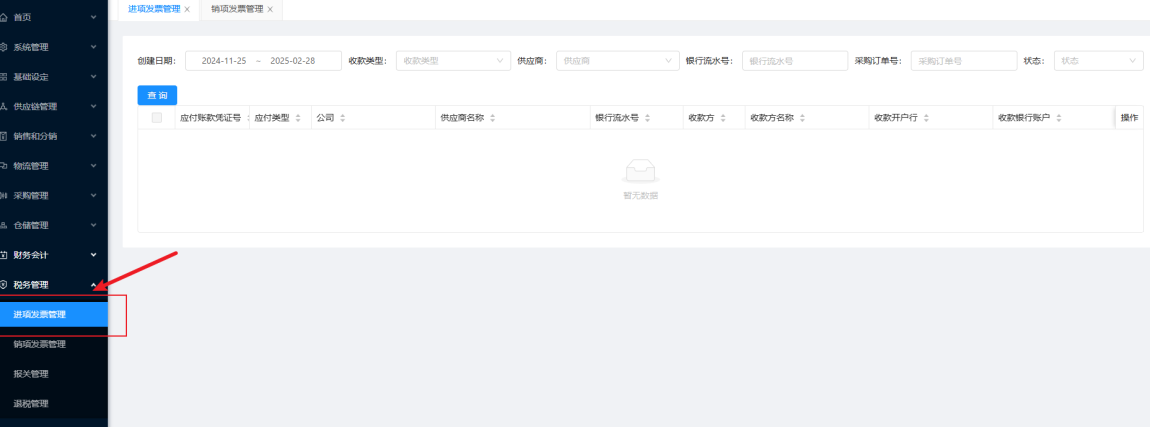This screenshot has width=1150, height=427.
Task: Switch to the 销项发票管理 tab
Action: pos(237,9)
